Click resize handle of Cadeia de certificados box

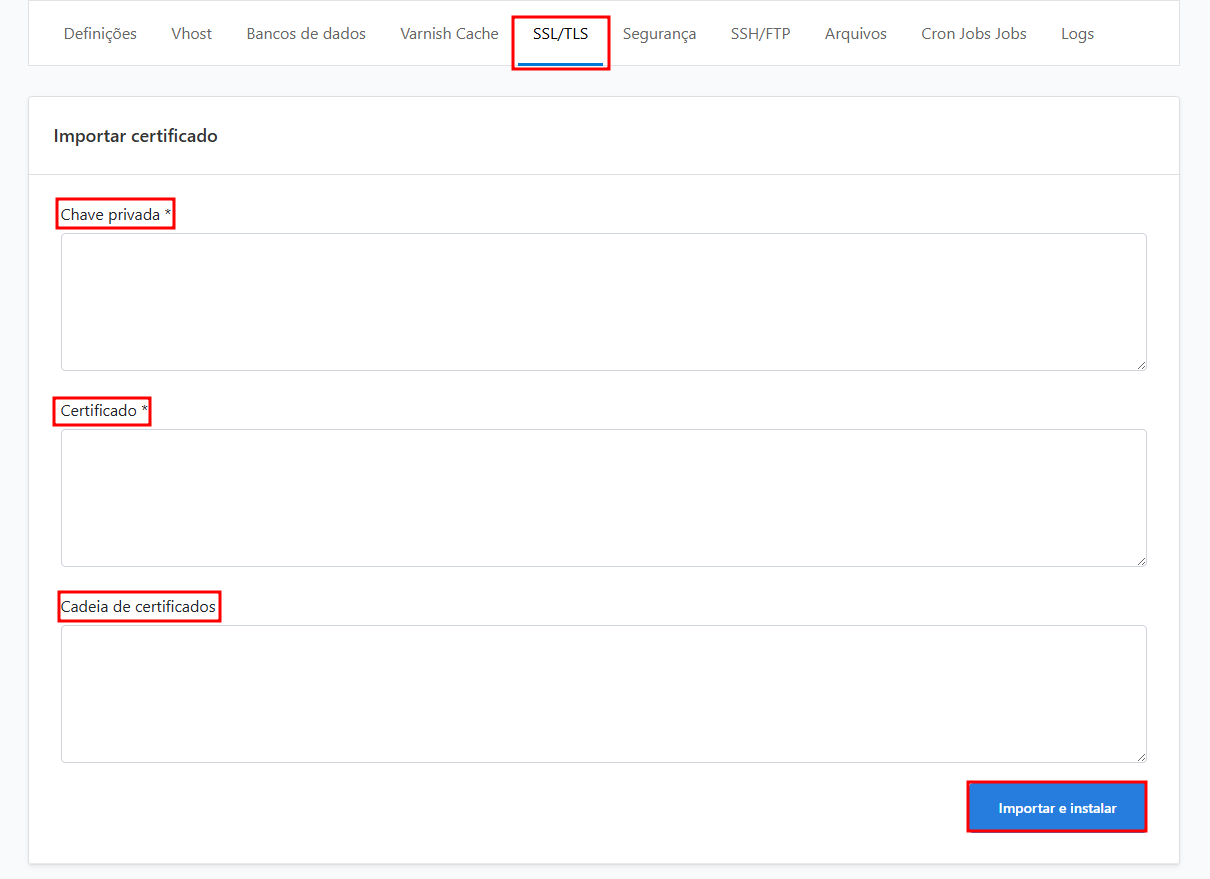[1141, 757]
